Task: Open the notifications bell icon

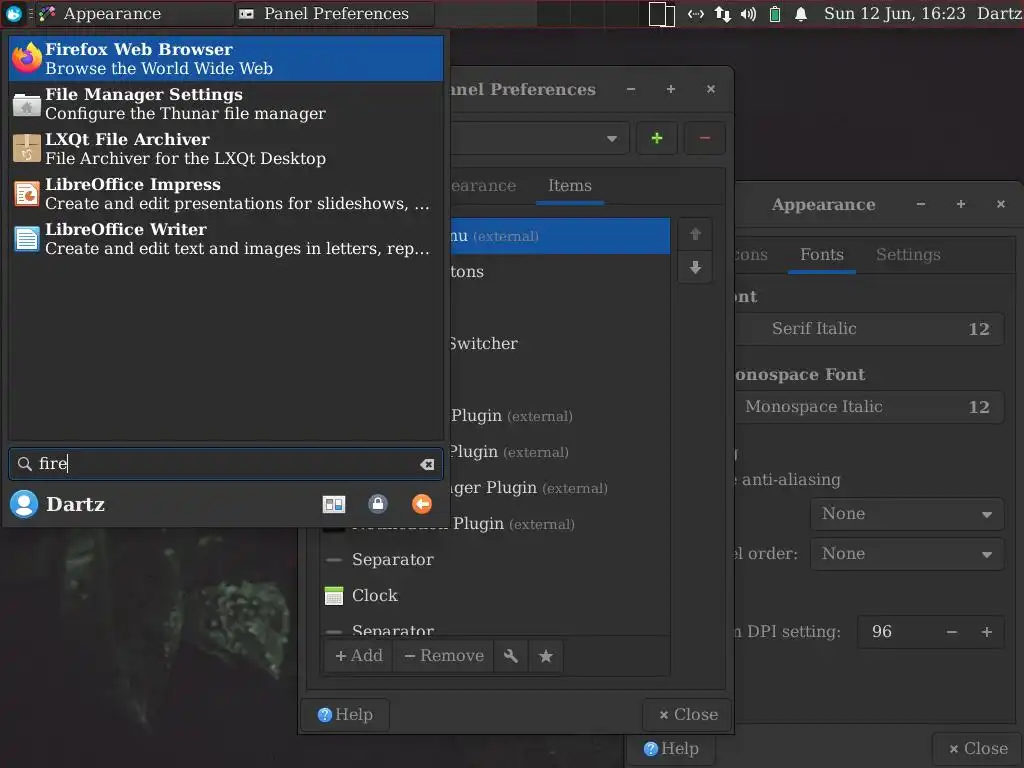Action: (801, 14)
